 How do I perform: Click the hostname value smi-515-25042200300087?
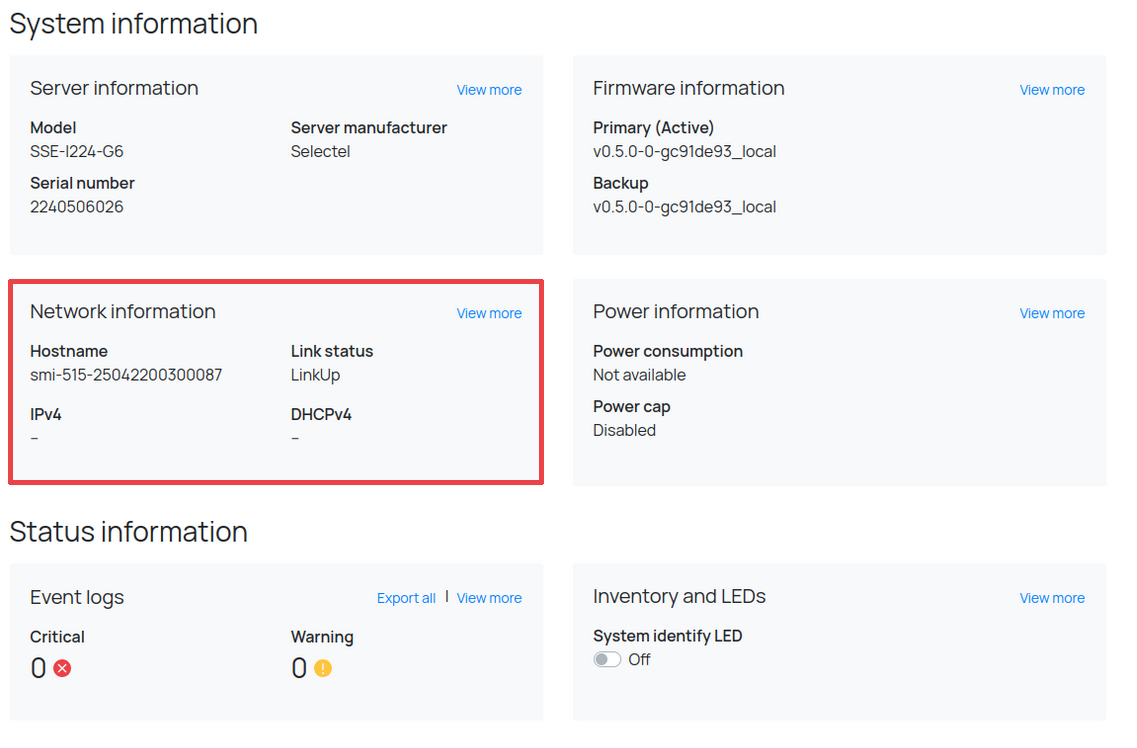tap(126, 375)
